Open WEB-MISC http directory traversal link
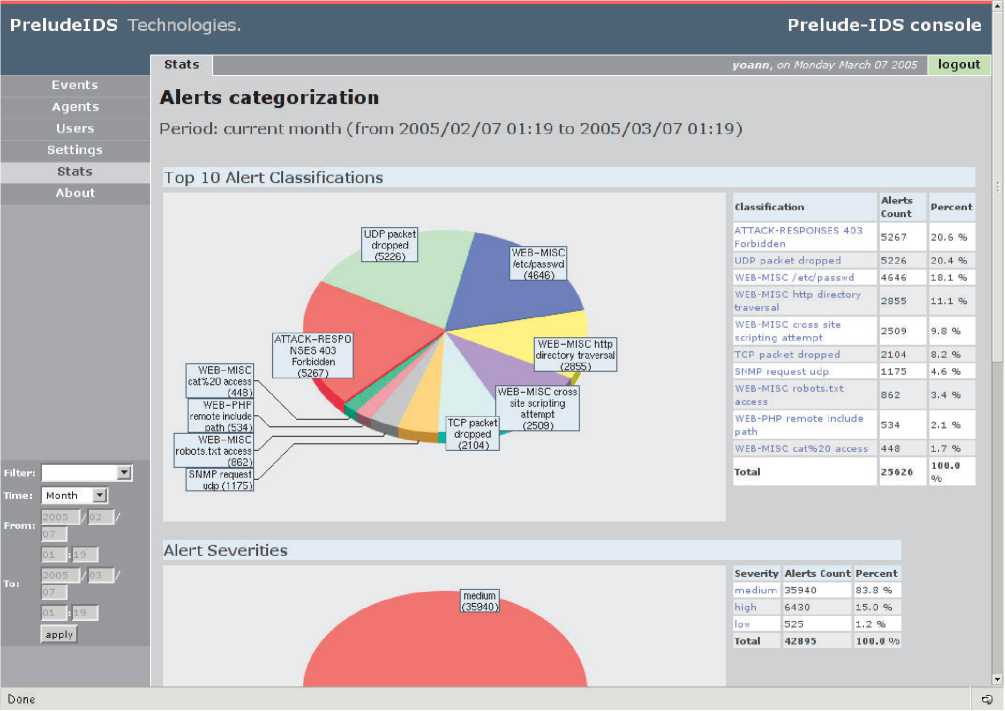The width and height of the screenshot is (1005, 711). [x=797, y=301]
